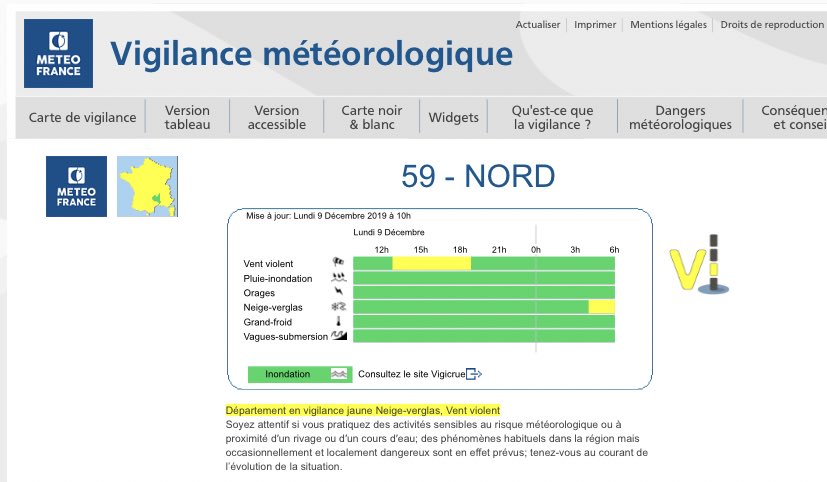Open the Droits de reproduction link

772,24
